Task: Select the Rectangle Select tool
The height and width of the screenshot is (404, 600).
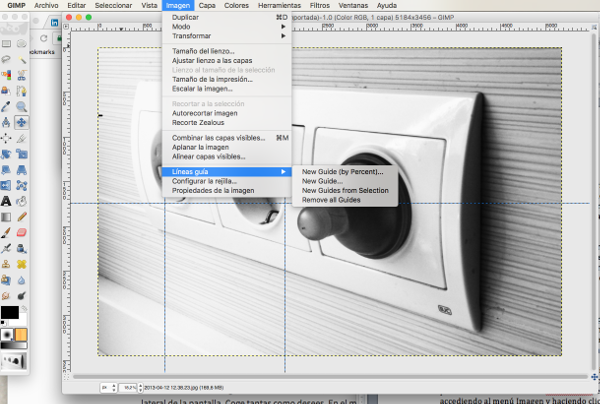Action: pos(7,45)
